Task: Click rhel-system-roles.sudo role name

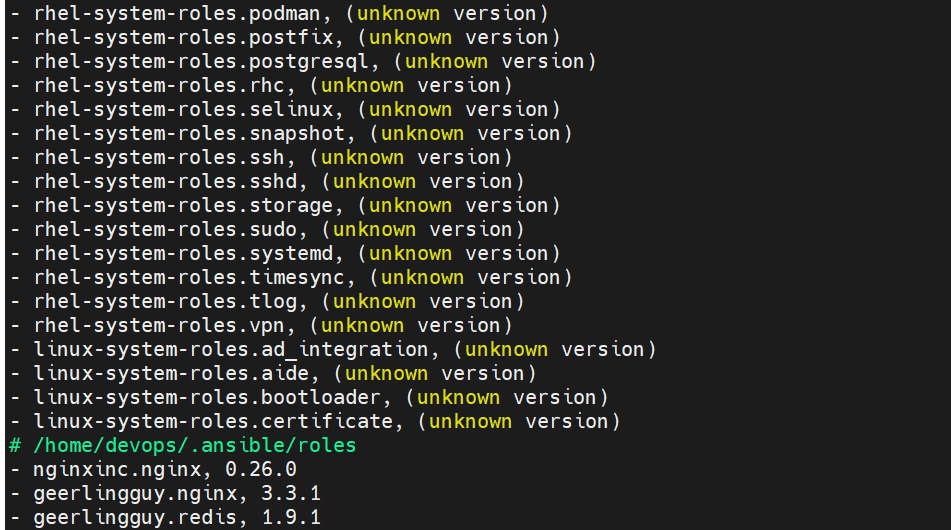Action: 166,230
